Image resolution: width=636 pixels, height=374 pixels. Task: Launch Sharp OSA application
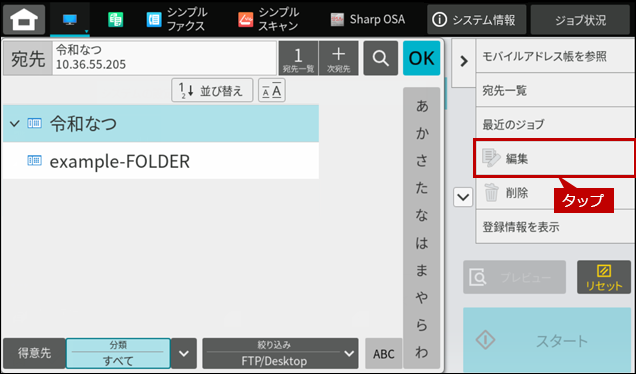click(x=367, y=19)
